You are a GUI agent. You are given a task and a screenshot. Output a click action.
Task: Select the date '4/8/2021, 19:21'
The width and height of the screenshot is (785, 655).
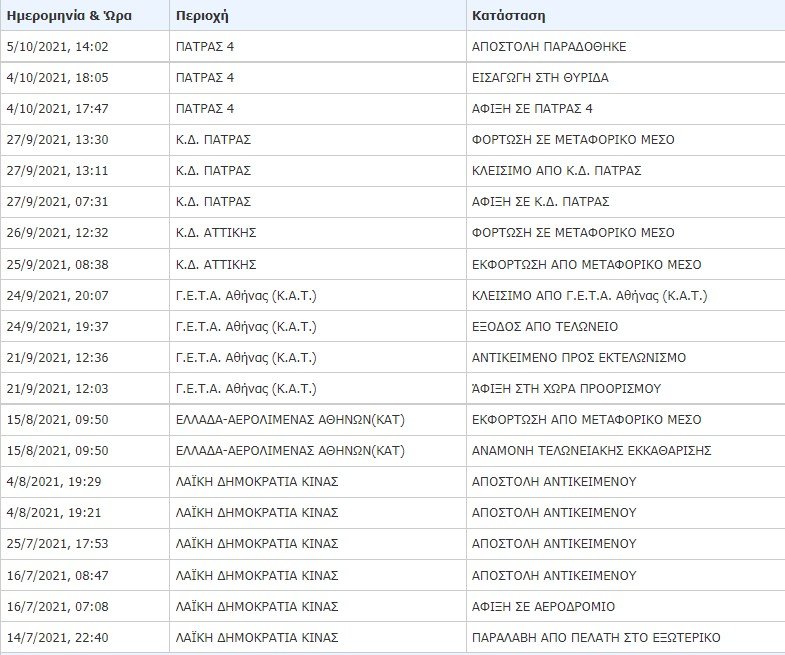54,513
